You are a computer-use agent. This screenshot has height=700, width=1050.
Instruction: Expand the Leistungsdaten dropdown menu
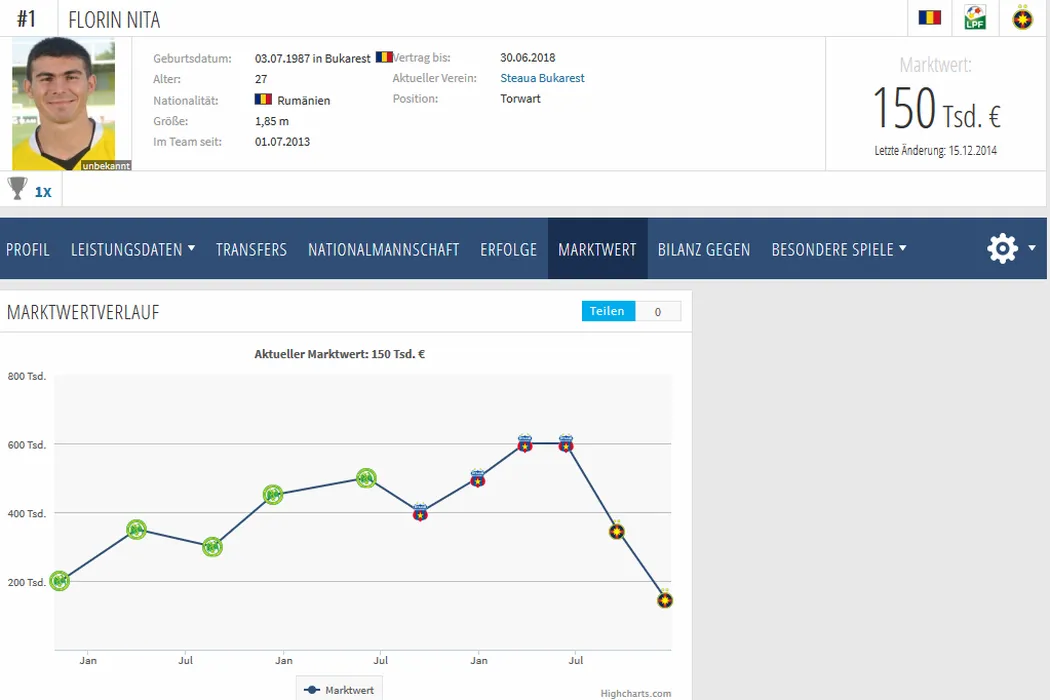(x=133, y=249)
